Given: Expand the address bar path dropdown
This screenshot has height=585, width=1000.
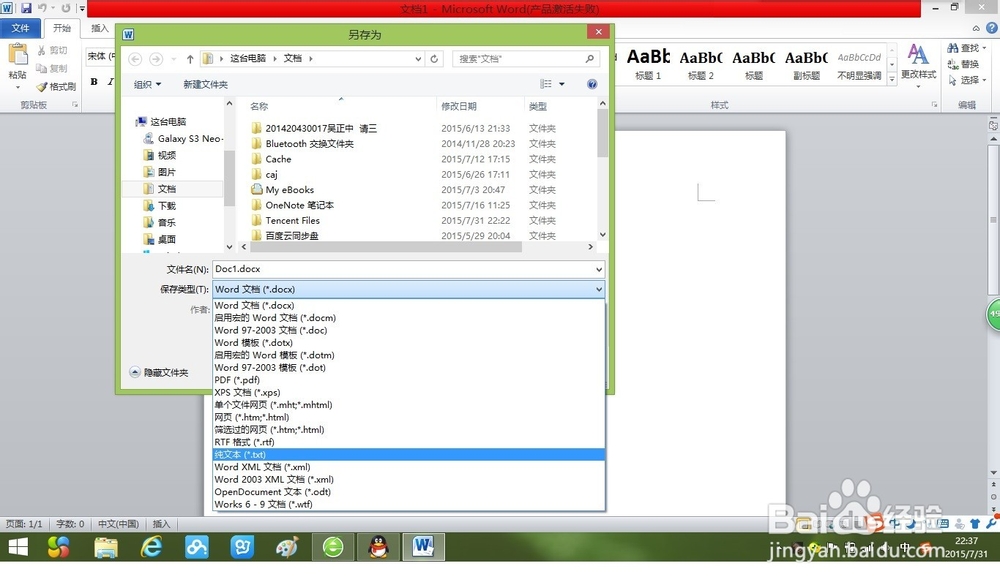Looking at the screenshot, I should 418,59.
